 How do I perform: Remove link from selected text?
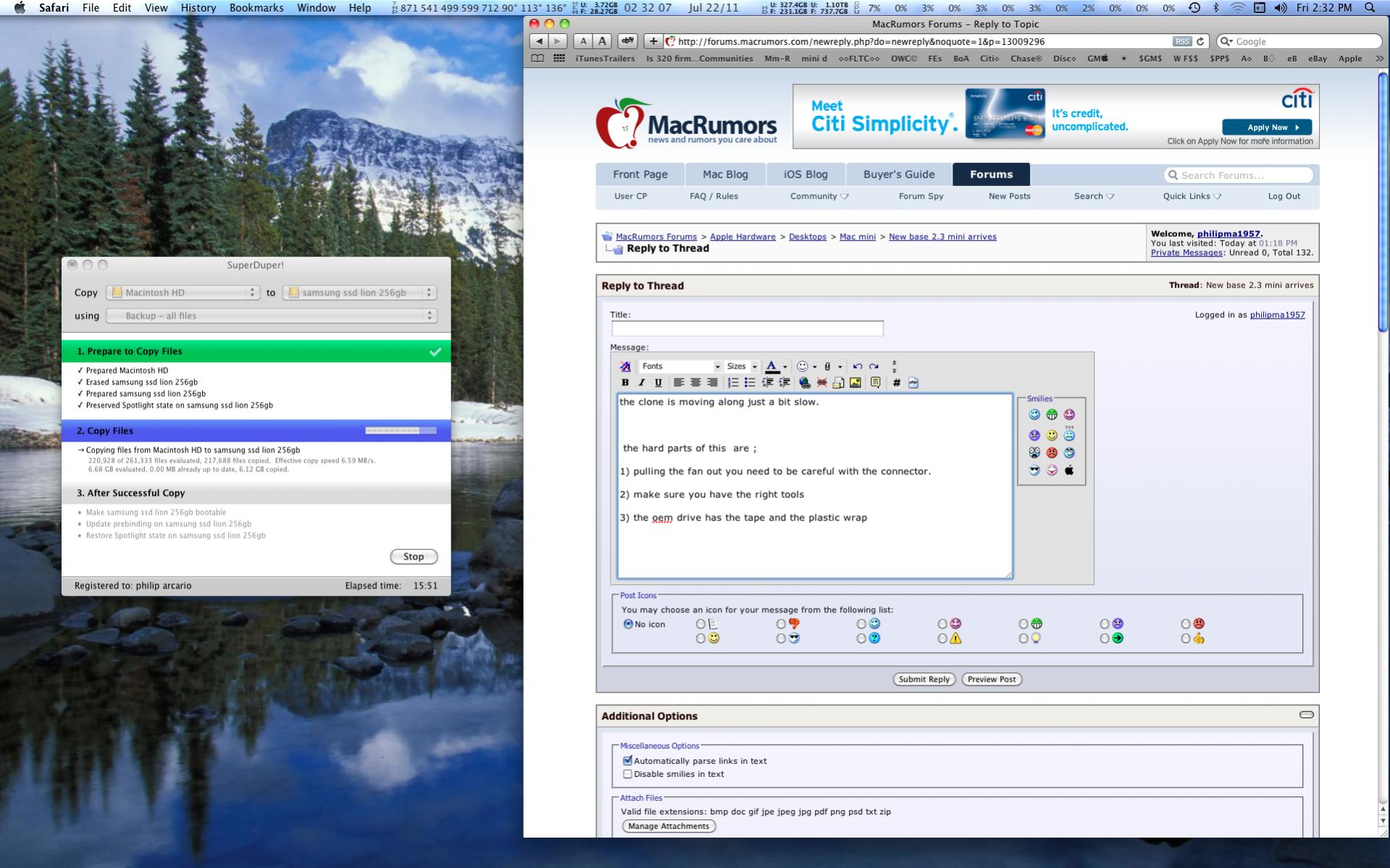(821, 383)
